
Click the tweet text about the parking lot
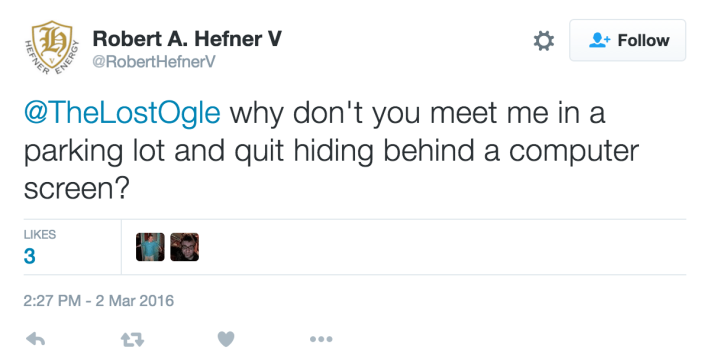point(331,151)
